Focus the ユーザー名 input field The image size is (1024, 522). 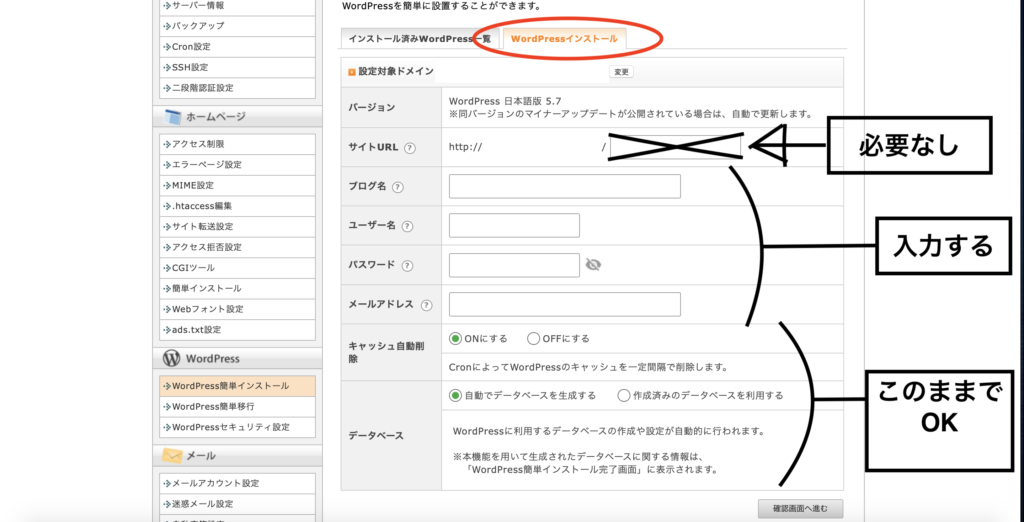[515, 225]
